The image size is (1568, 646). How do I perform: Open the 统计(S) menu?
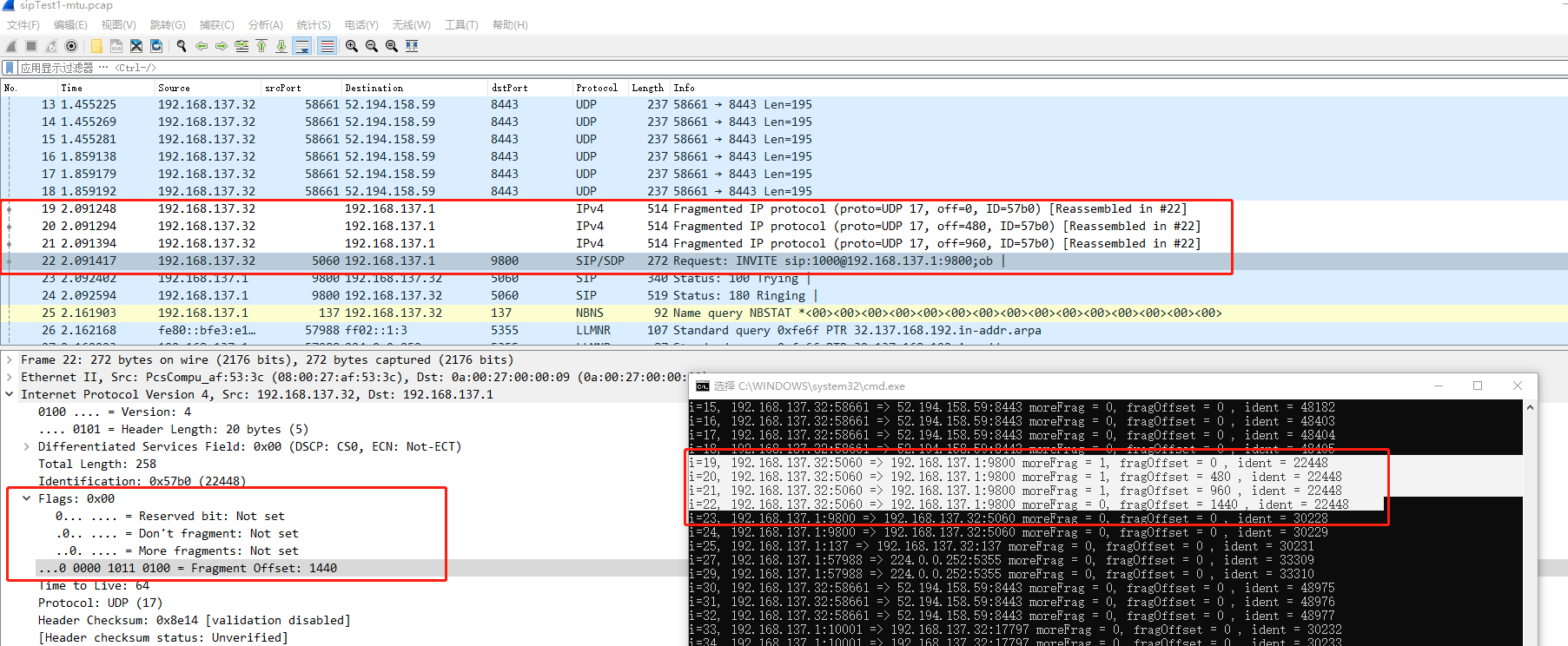click(x=314, y=25)
